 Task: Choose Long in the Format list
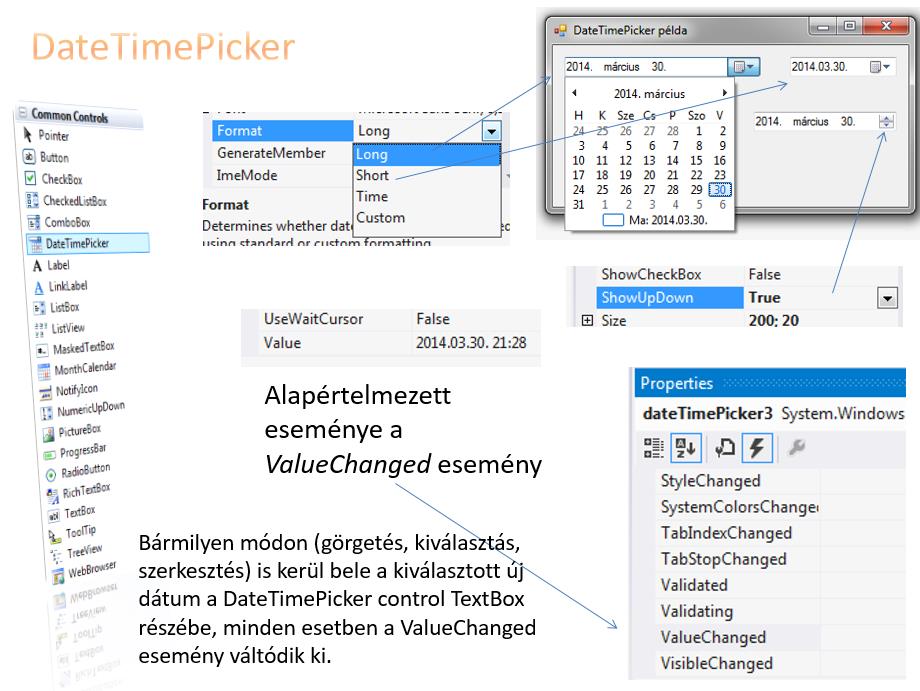pos(427,155)
